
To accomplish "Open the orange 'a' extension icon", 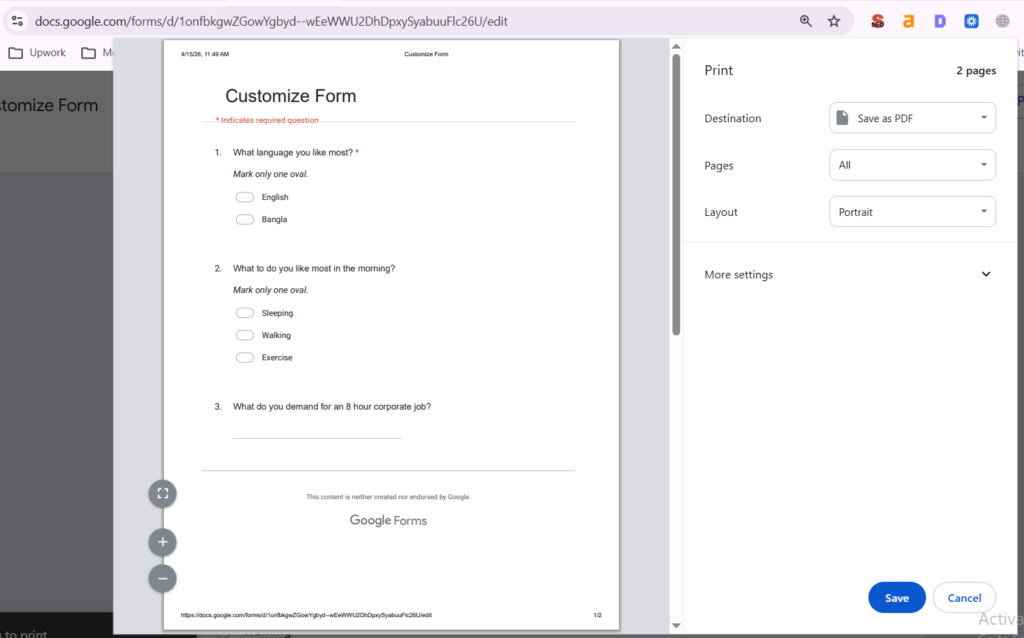I will (908, 21).
